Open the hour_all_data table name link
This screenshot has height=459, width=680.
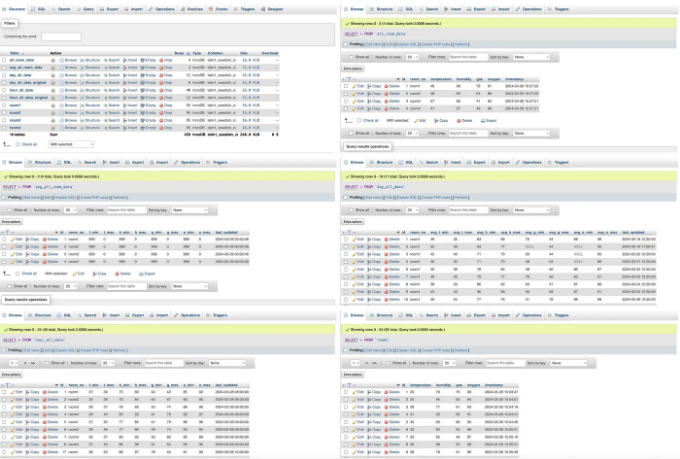(x=21, y=90)
